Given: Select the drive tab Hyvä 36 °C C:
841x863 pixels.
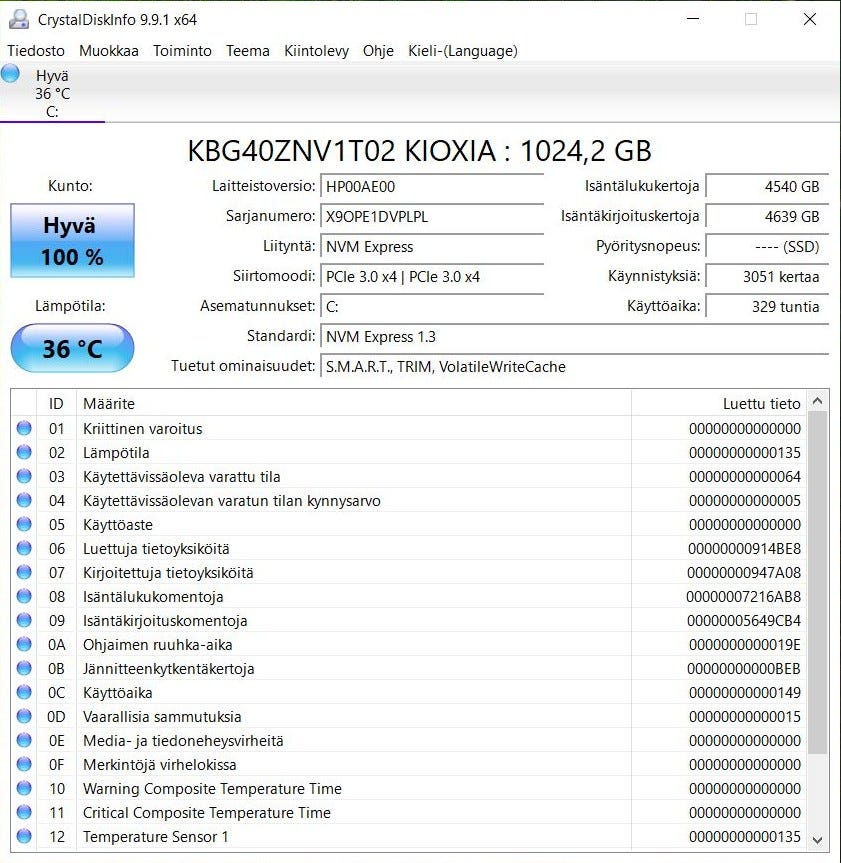Looking at the screenshot, I should [x=52, y=92].
